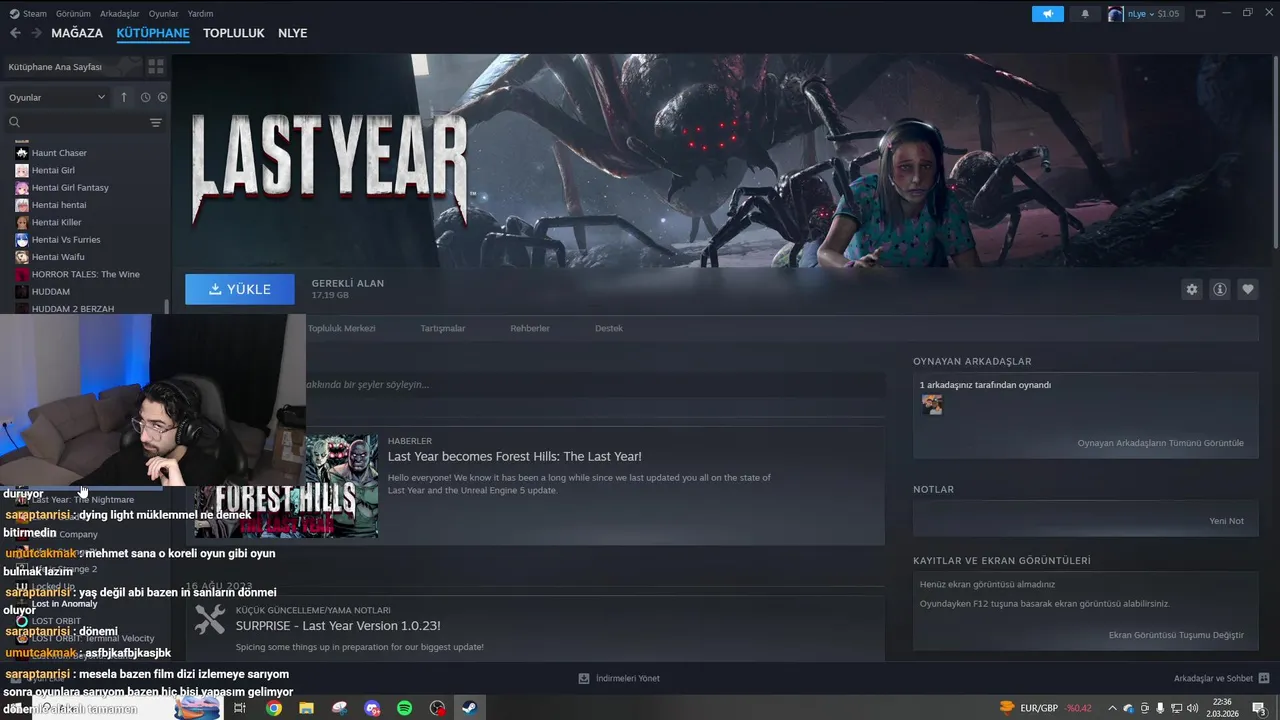1280x720 pixels.
Task: Click the library search field
Action: 76,122
